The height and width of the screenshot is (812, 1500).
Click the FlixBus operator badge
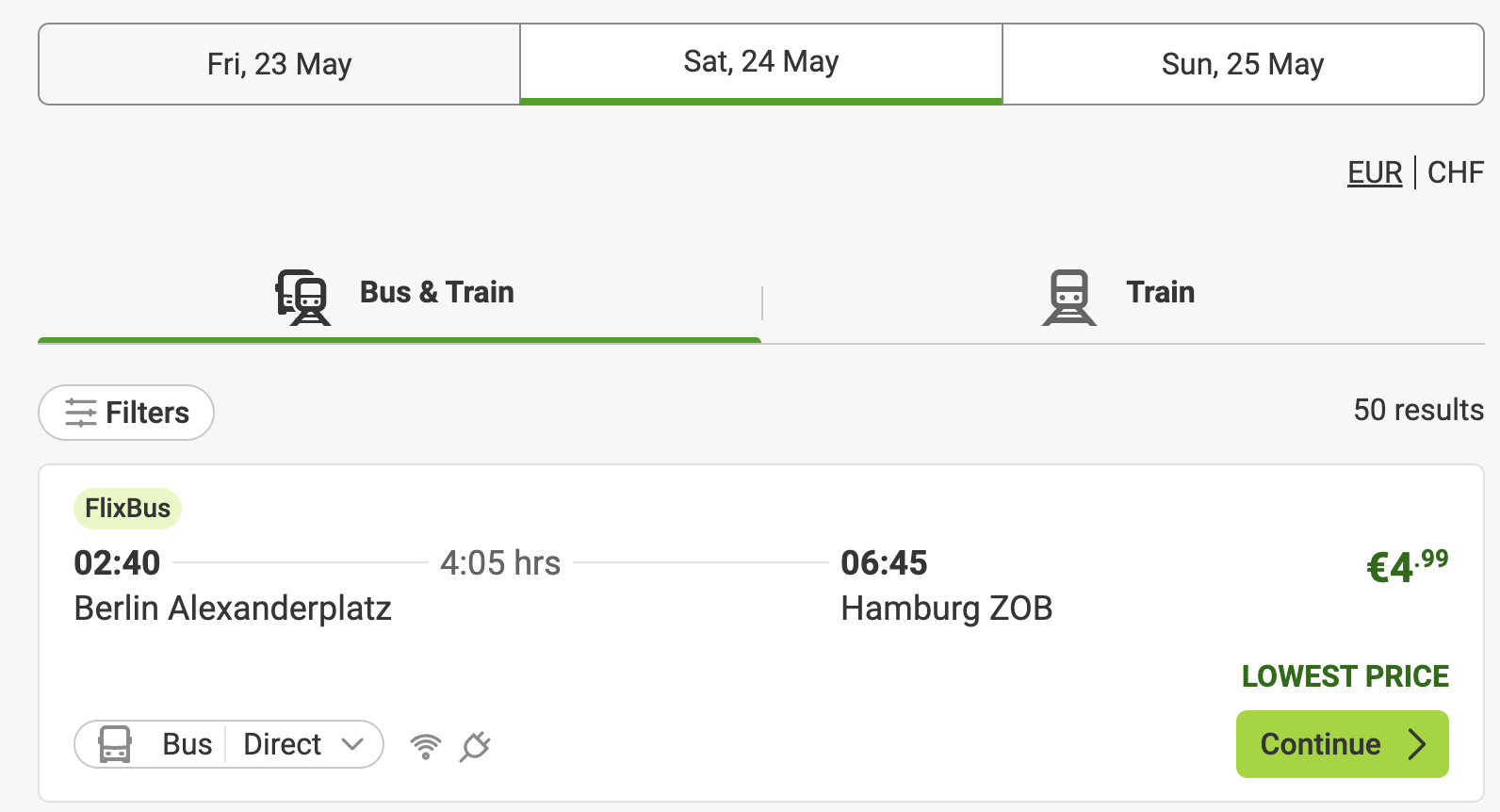click(x=127, y=509)
